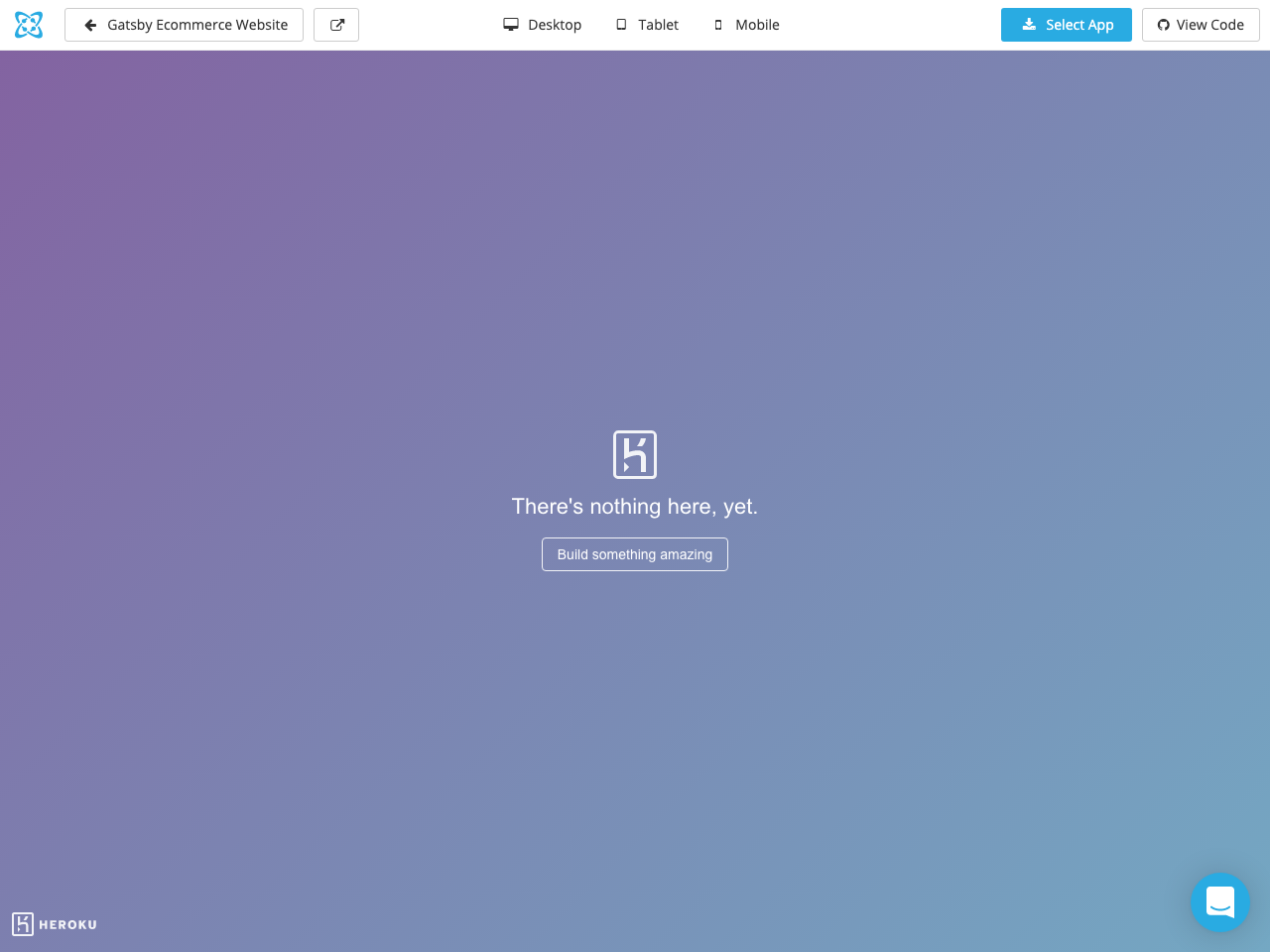Click the View Code button

pos(1201,24)
